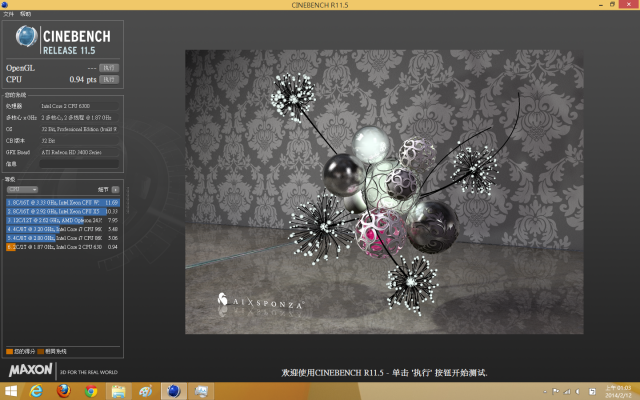
Task: Click the Cinebench globe logo
Action: [x=27, y=36]
